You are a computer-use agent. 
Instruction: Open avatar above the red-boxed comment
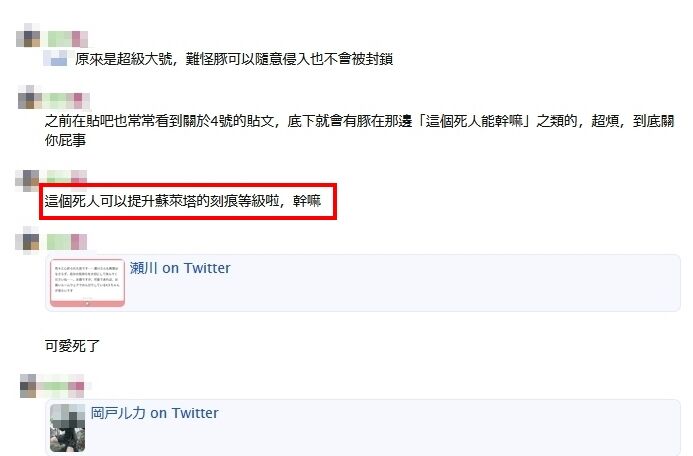[x=27, y=181]
